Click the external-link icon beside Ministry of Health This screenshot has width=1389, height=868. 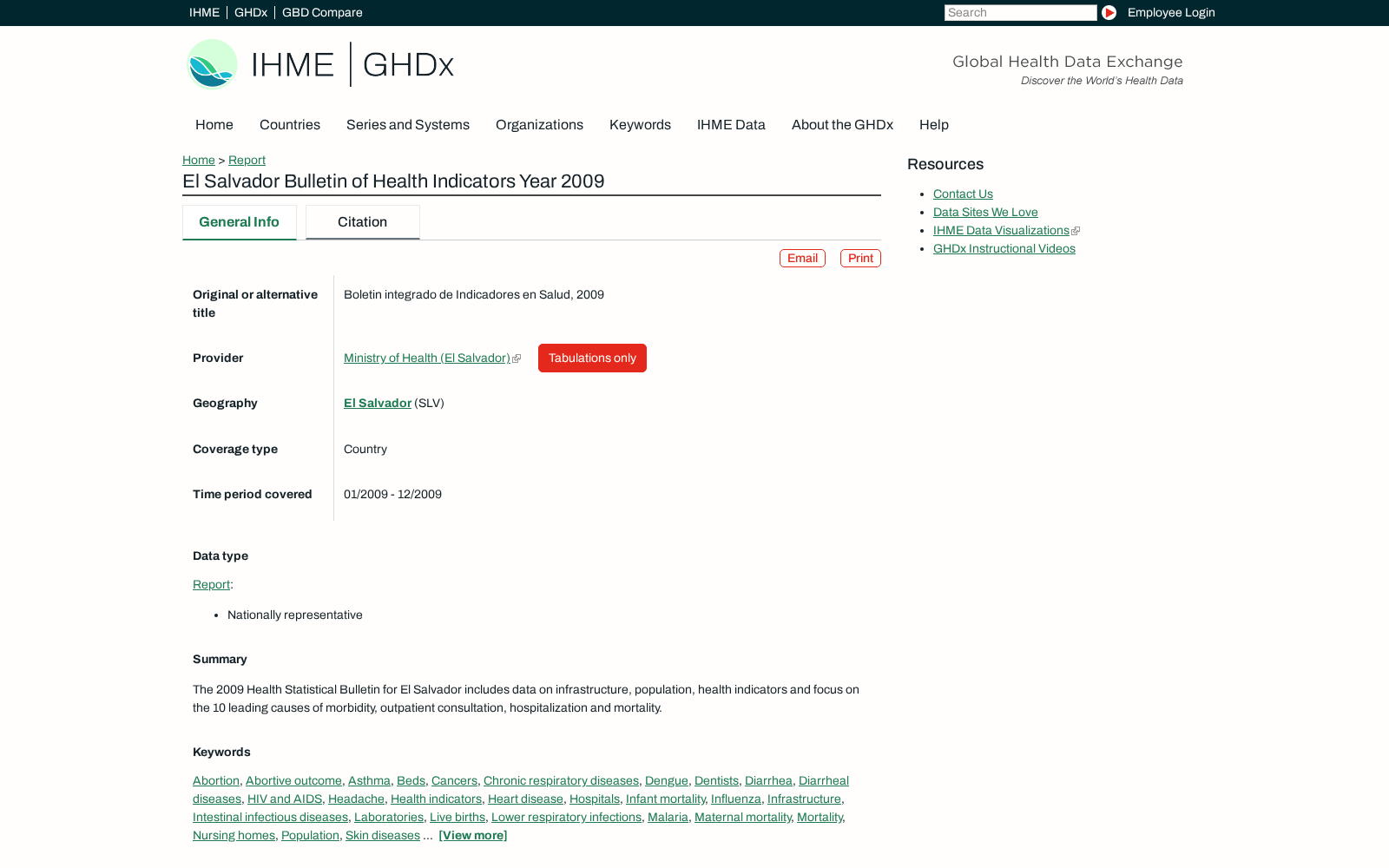[x=517, y=358]
